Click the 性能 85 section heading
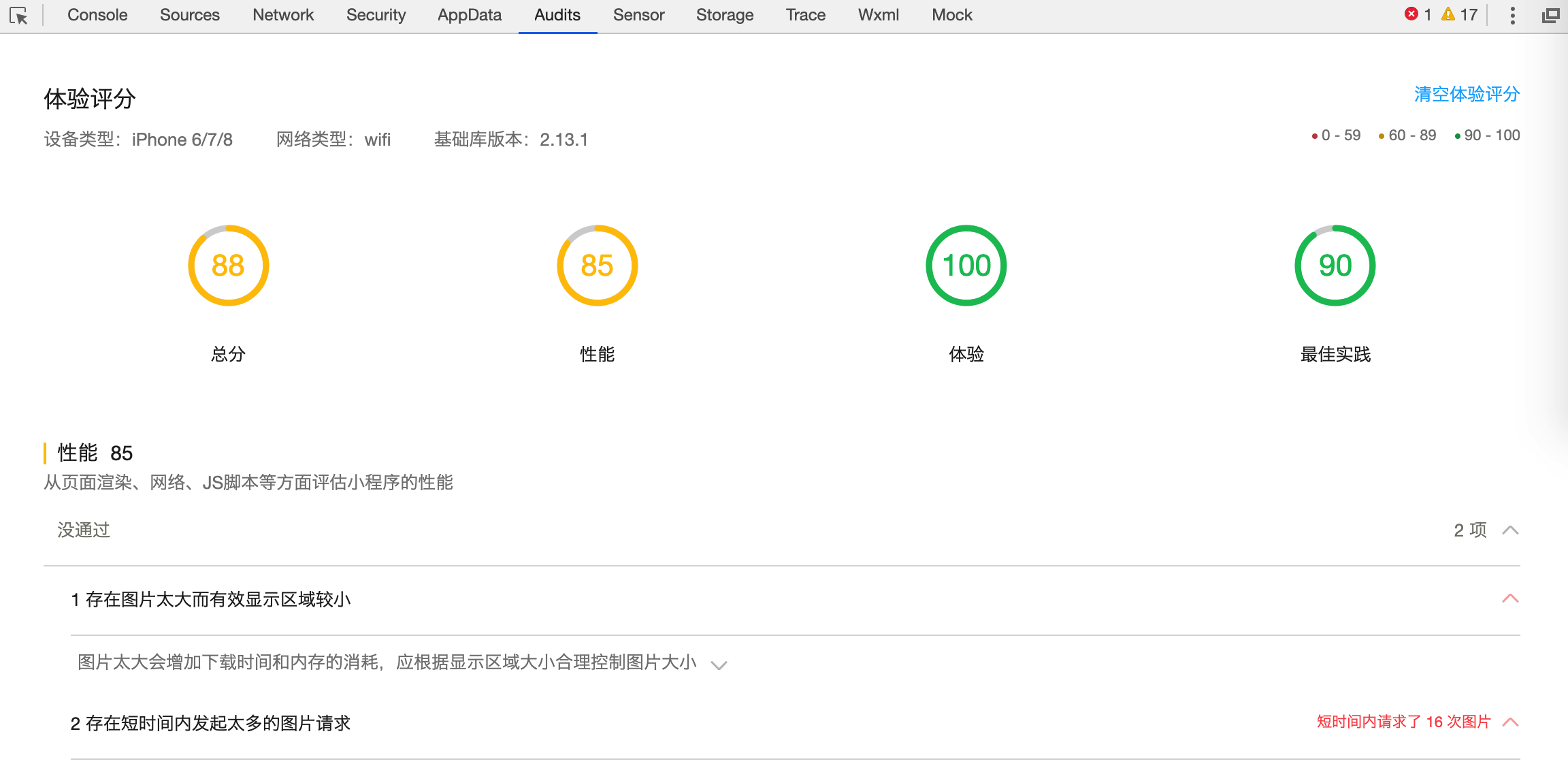 pos(95,453)
